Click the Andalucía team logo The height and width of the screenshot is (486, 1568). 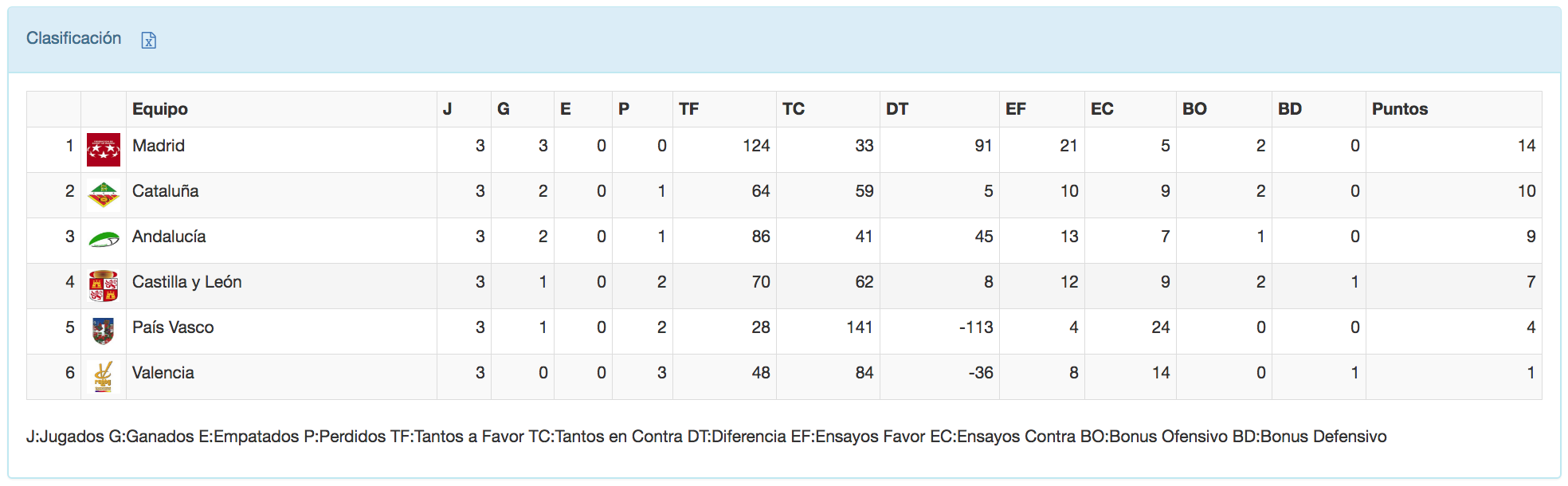pos(104,239)
